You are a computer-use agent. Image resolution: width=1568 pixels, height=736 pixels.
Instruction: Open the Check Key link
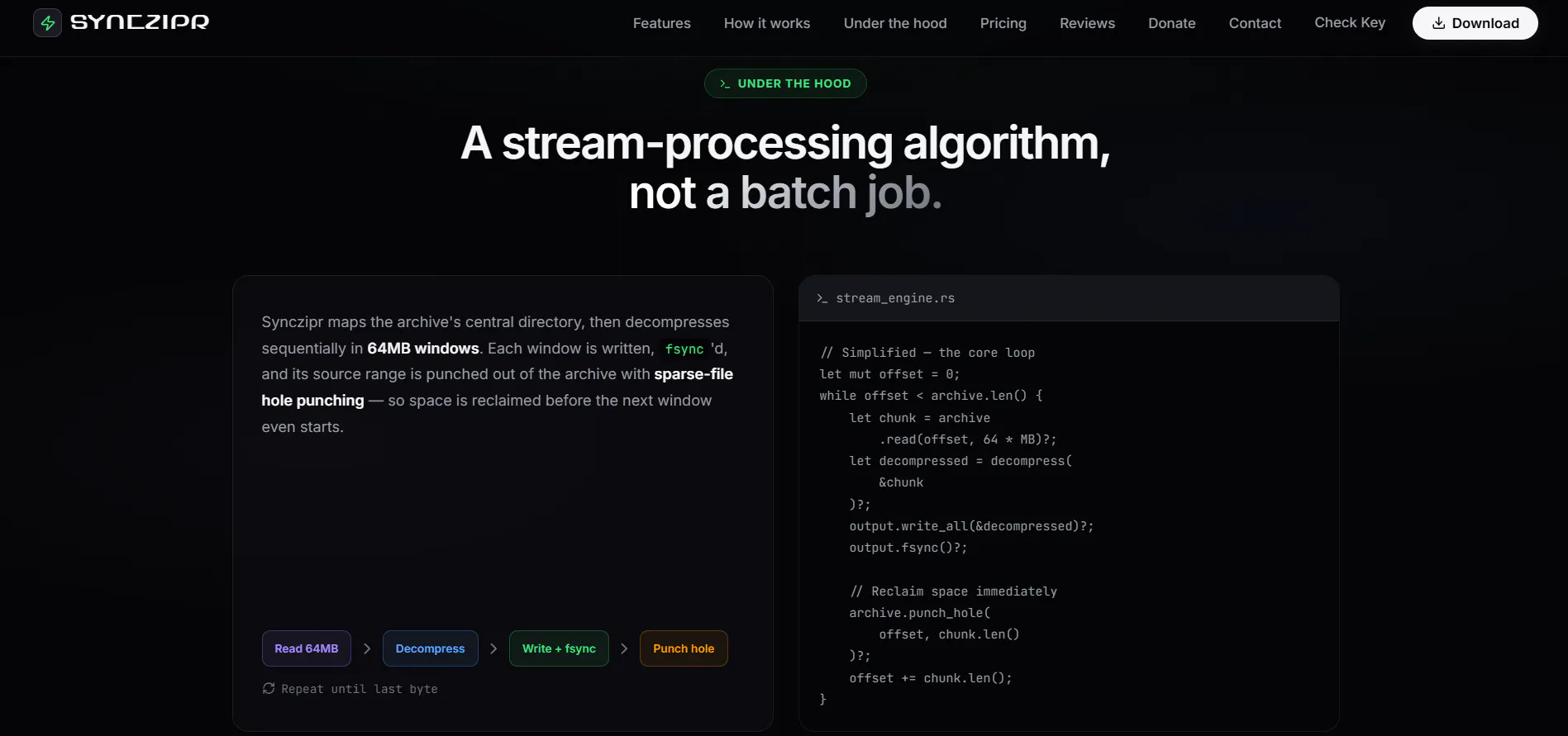coord(1350,22)
